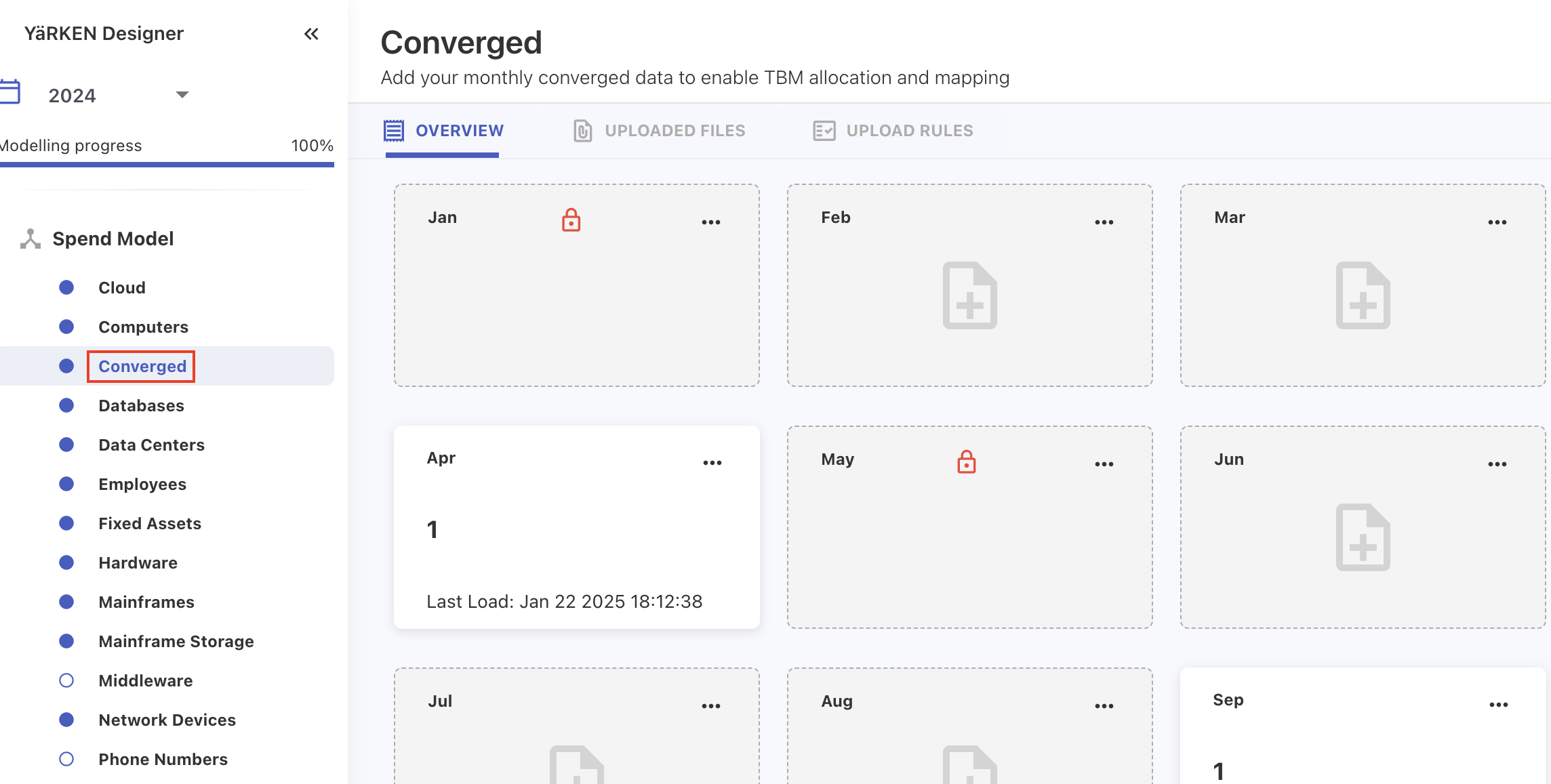
Task: Click the calendar icon next to 2024
Action: (9, 93)
